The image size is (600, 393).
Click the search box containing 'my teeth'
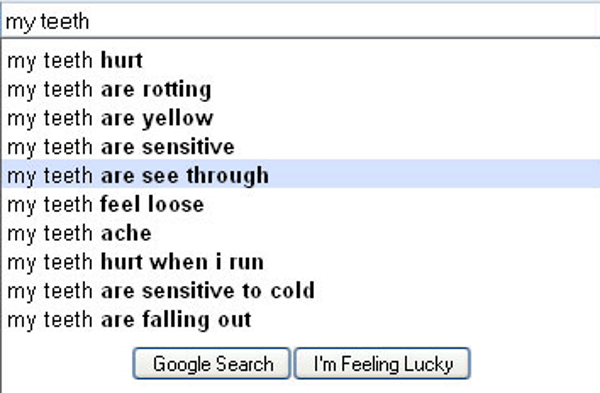301,21
